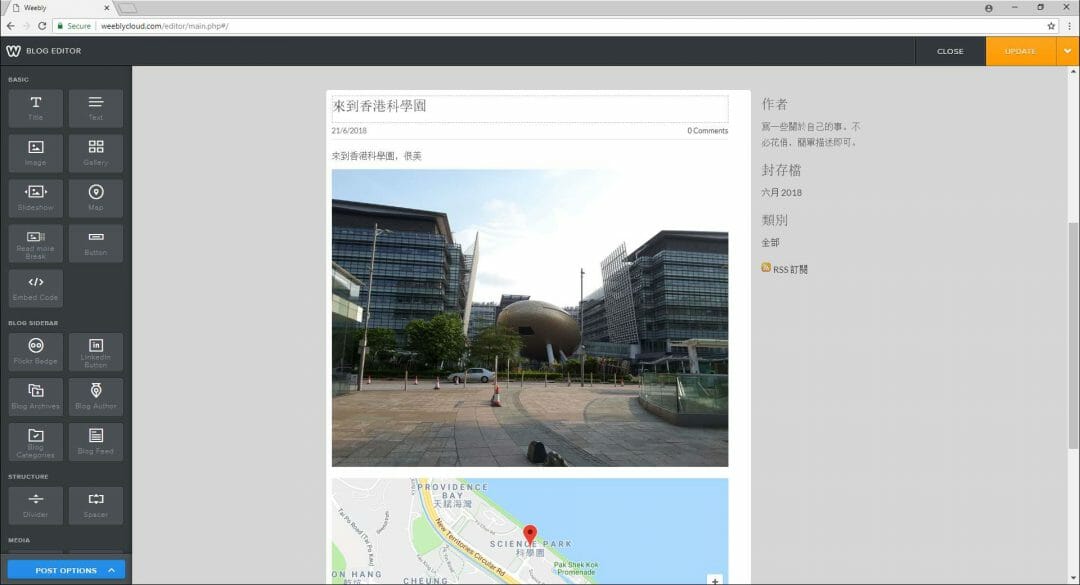
Task: Add a Spacer structure element
Action: (x=96, y=505)
